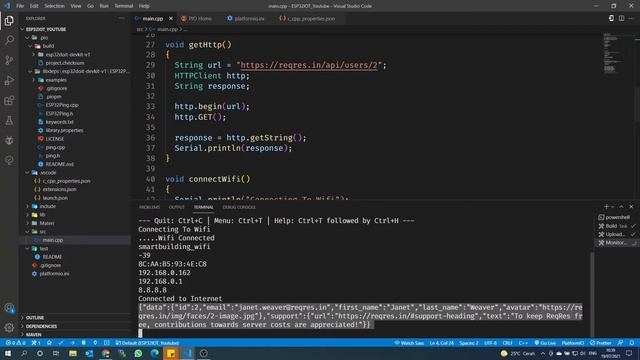Screen dimensions: 640x360
Task: Open the reqres.in API URL link in code
Action: click(309, 65)
